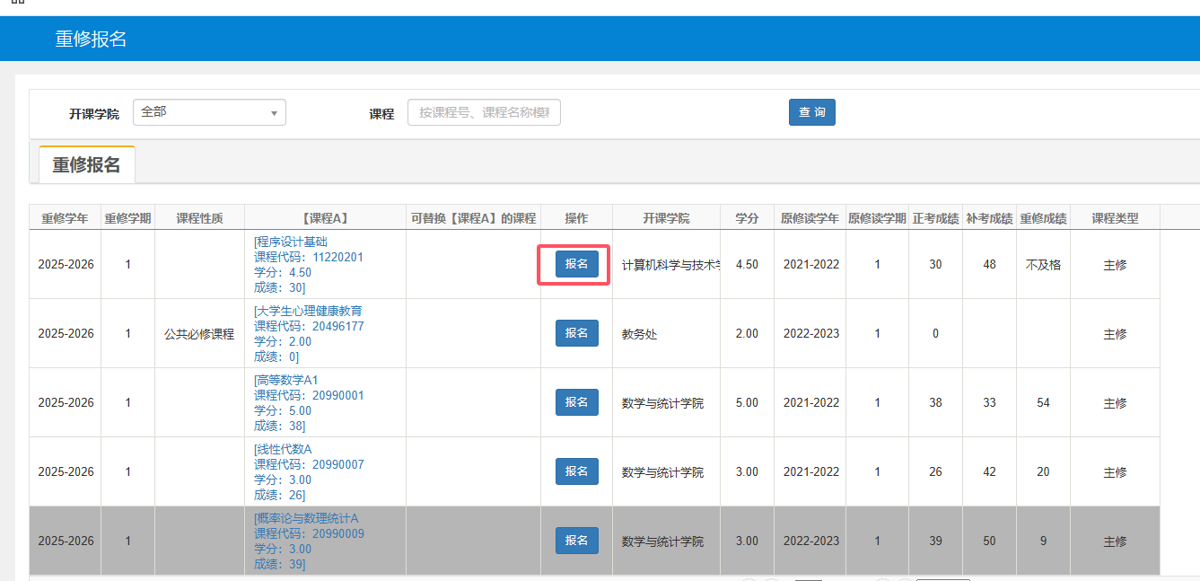Click the 学分 column header
This screenshot has width=1200, height=581.
coord(747,218)
